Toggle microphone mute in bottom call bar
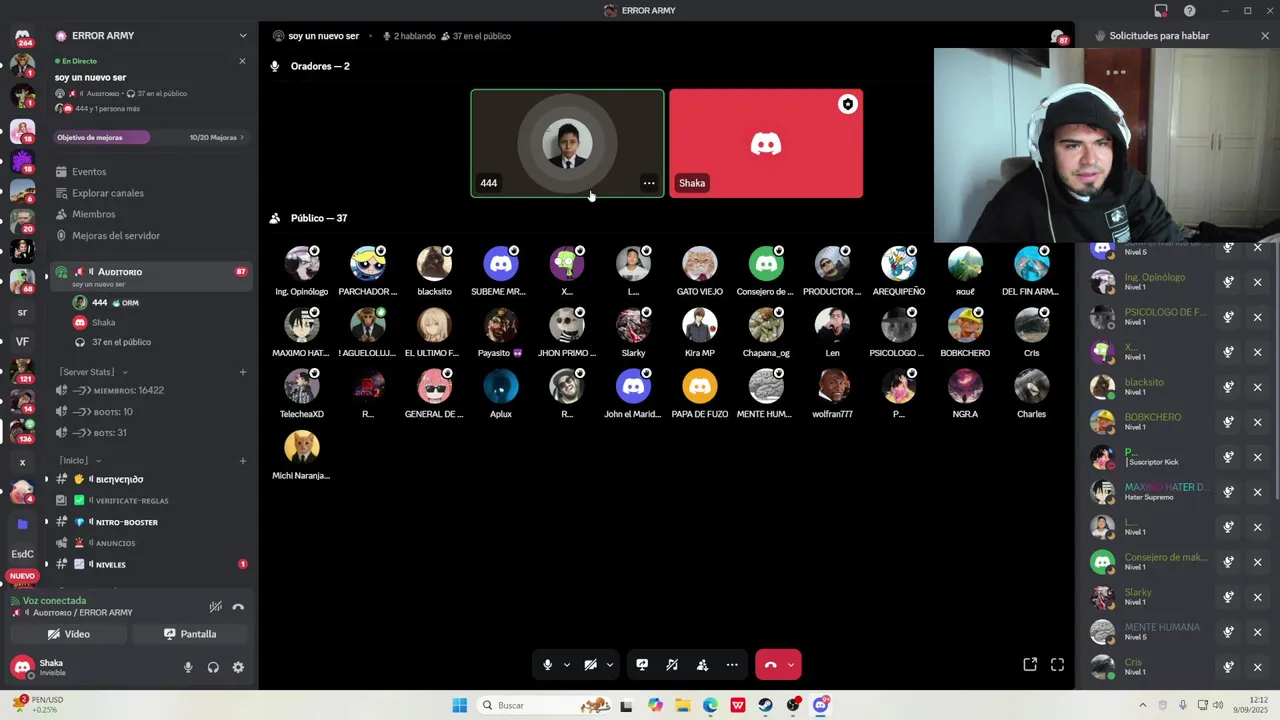The width and height of the screenshot is (1280, 720). [547, 664]
